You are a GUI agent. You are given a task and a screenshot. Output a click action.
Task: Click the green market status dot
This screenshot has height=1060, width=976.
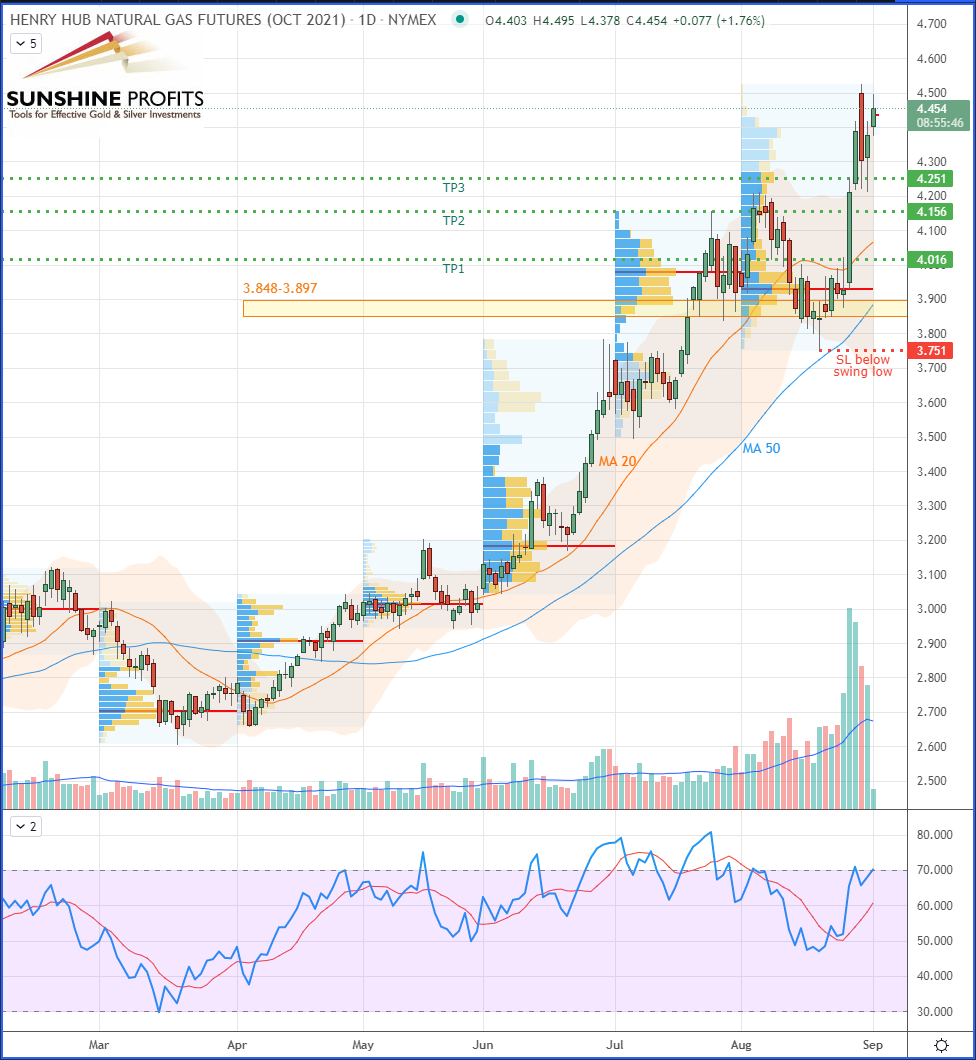(460, 20)
